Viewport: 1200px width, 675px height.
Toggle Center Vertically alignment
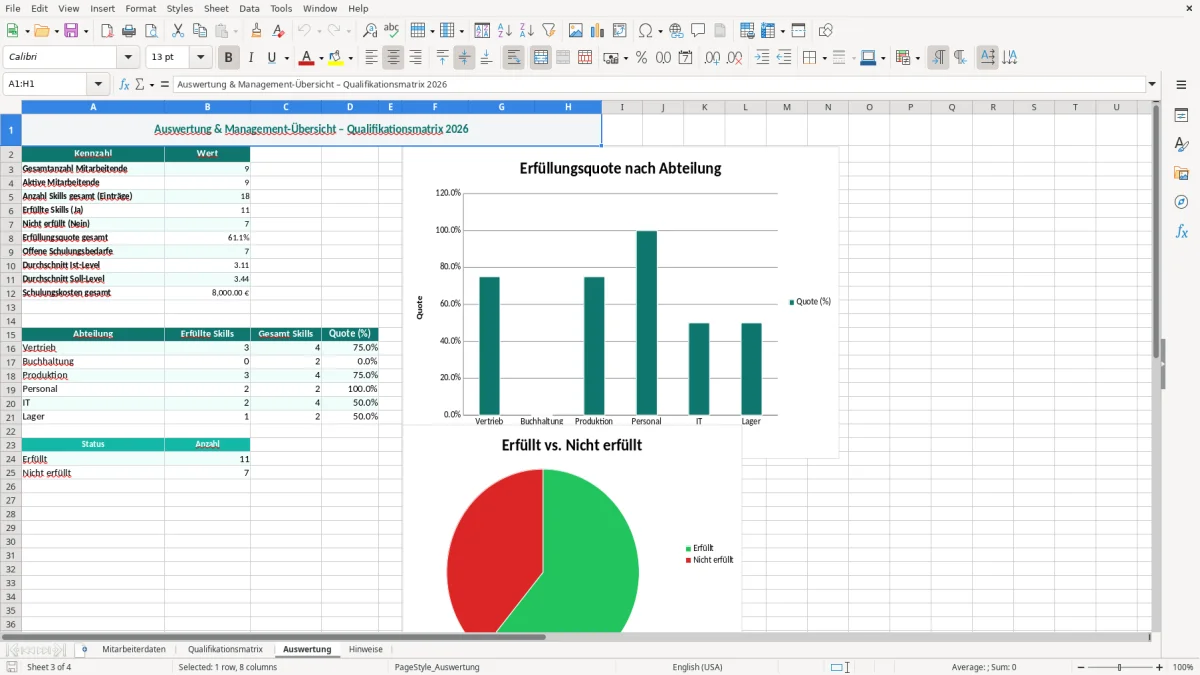(464, 58)
